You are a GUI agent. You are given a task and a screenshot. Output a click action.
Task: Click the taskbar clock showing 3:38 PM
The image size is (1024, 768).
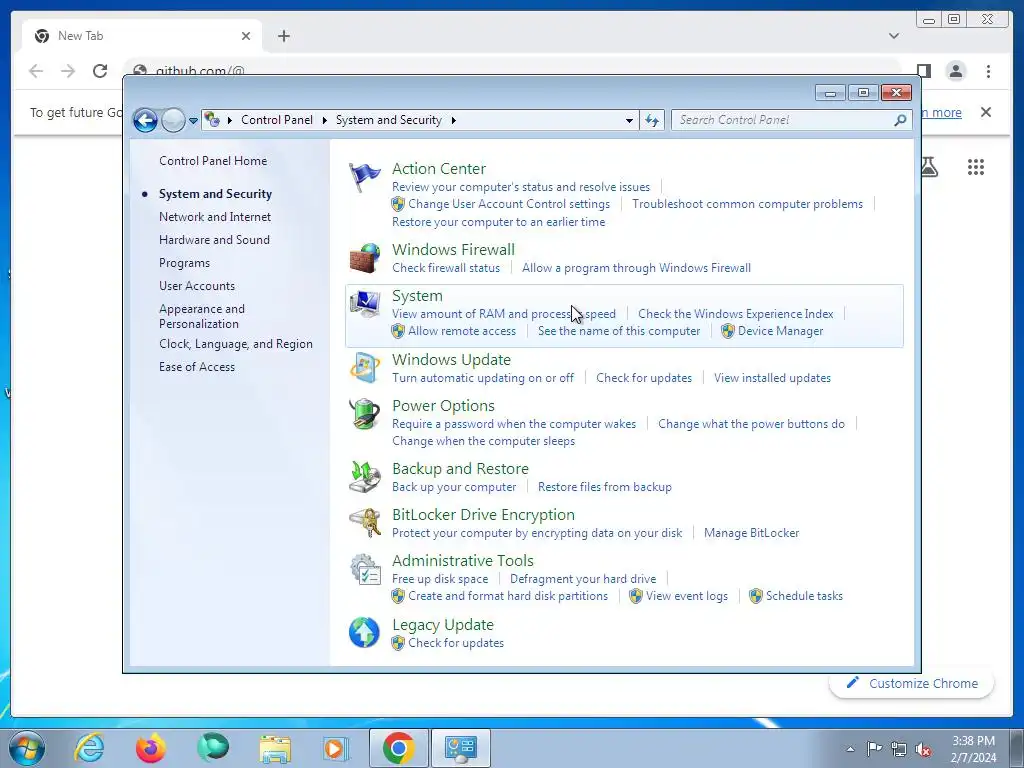(x=973, y=749)
